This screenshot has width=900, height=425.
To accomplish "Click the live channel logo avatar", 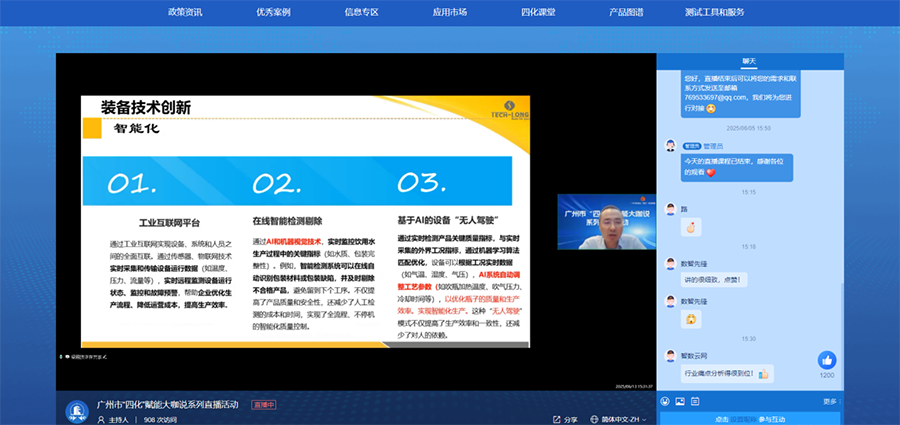I will [75, 411].
